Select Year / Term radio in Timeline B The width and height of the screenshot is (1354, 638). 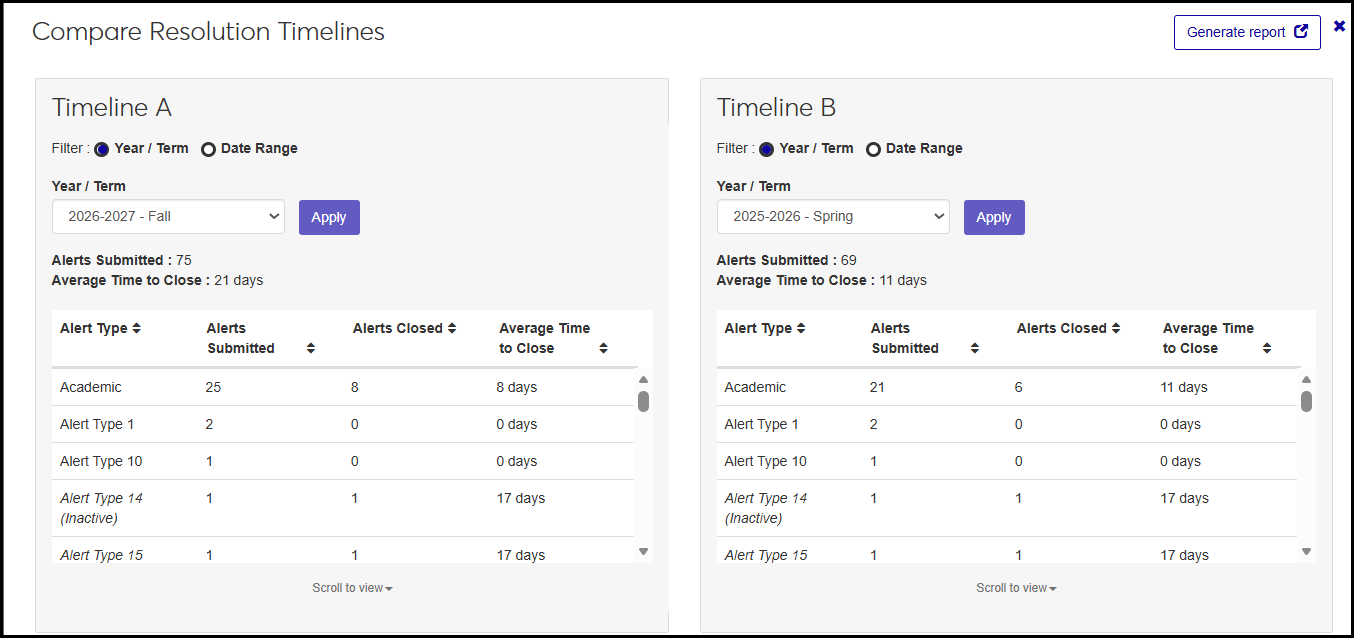pyautogui.click(x=767, y=149)
